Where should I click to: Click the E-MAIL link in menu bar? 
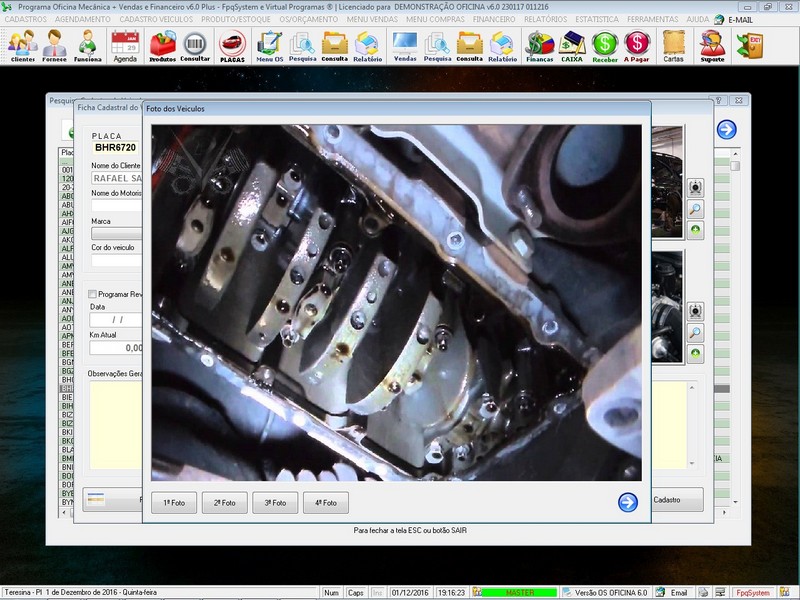(740, 19)
